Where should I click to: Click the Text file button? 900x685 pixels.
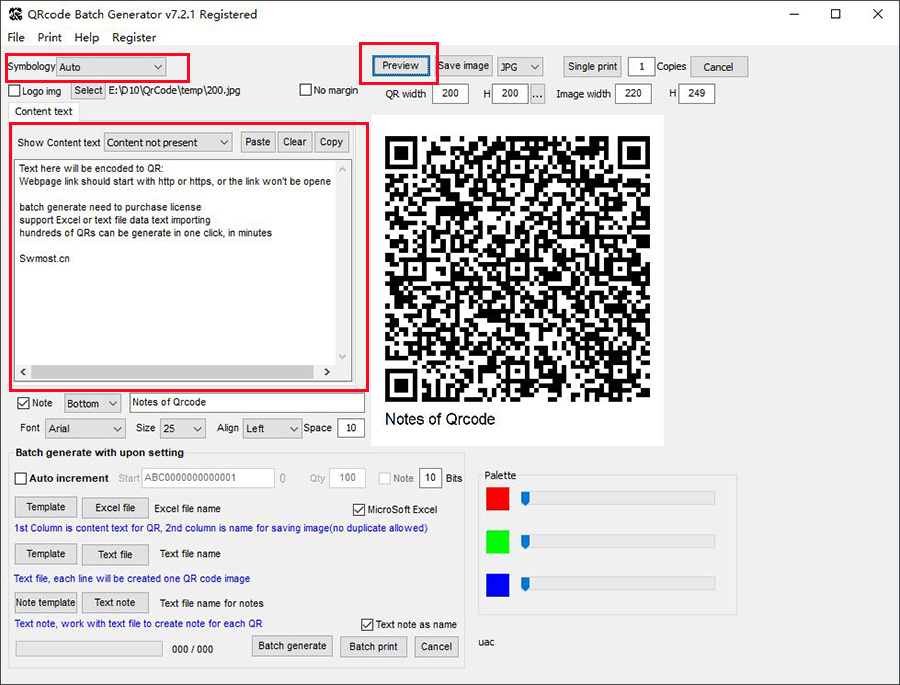click(x=115, y=555)
